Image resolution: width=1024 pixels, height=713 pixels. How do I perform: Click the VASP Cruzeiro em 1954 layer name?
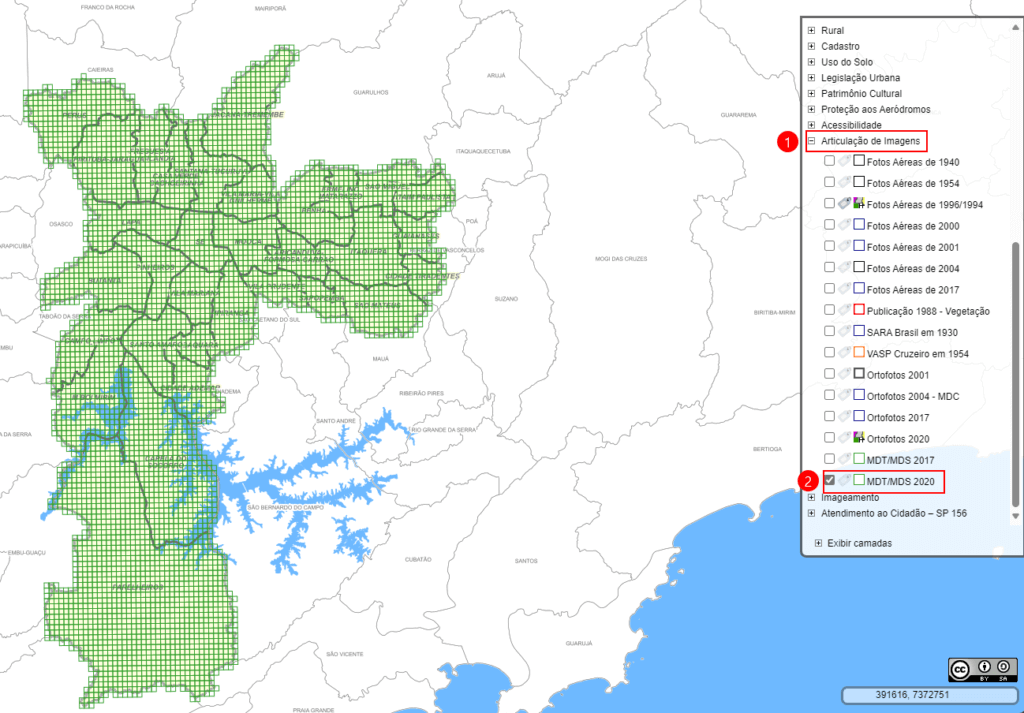tap(919, 353)
